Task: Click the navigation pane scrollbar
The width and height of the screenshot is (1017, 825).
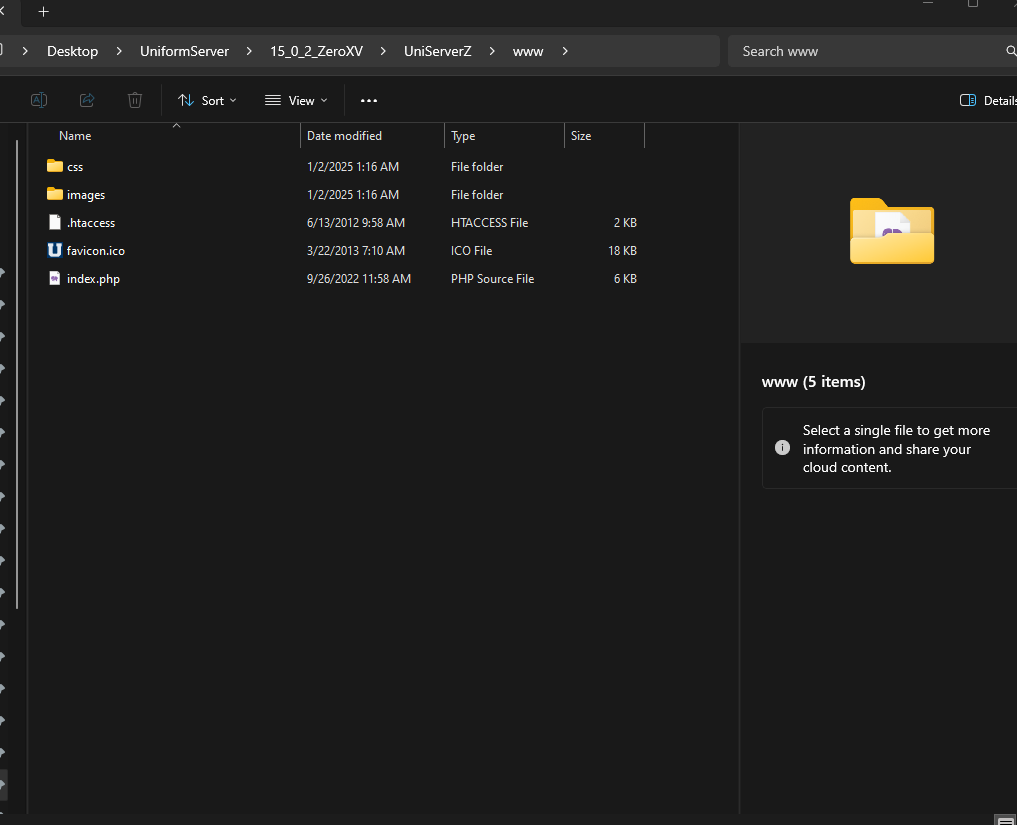Action: point(17,374)
